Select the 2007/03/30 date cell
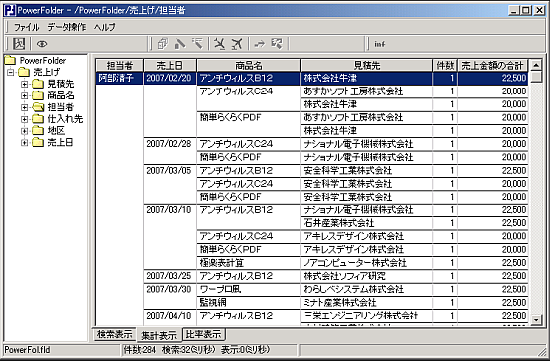Screen dimensions: 550x361 tap(170, 289)
